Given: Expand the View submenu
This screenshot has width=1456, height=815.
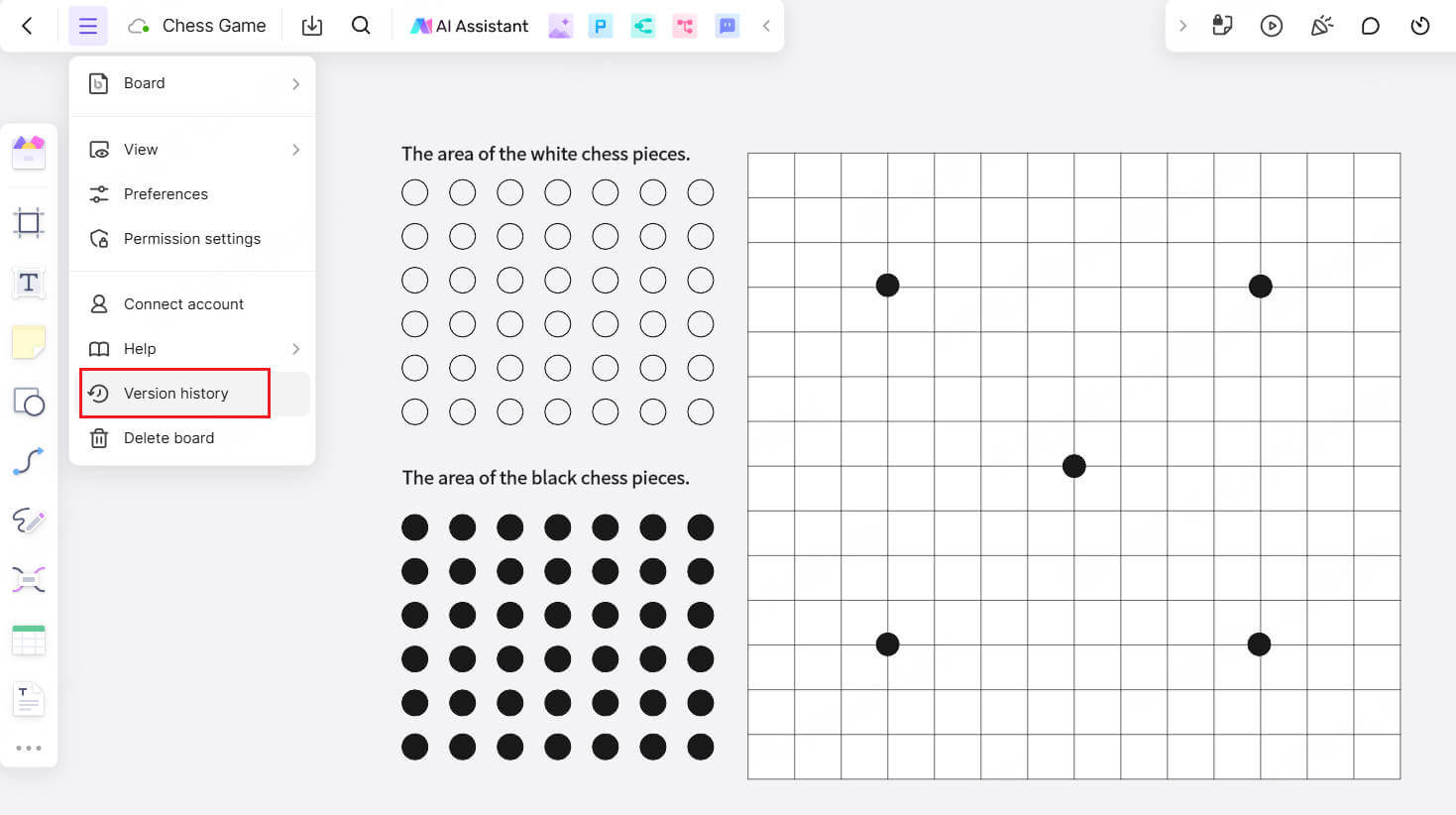Looking at the screenshot, I should pyautogui.click(x=192, y=150).
